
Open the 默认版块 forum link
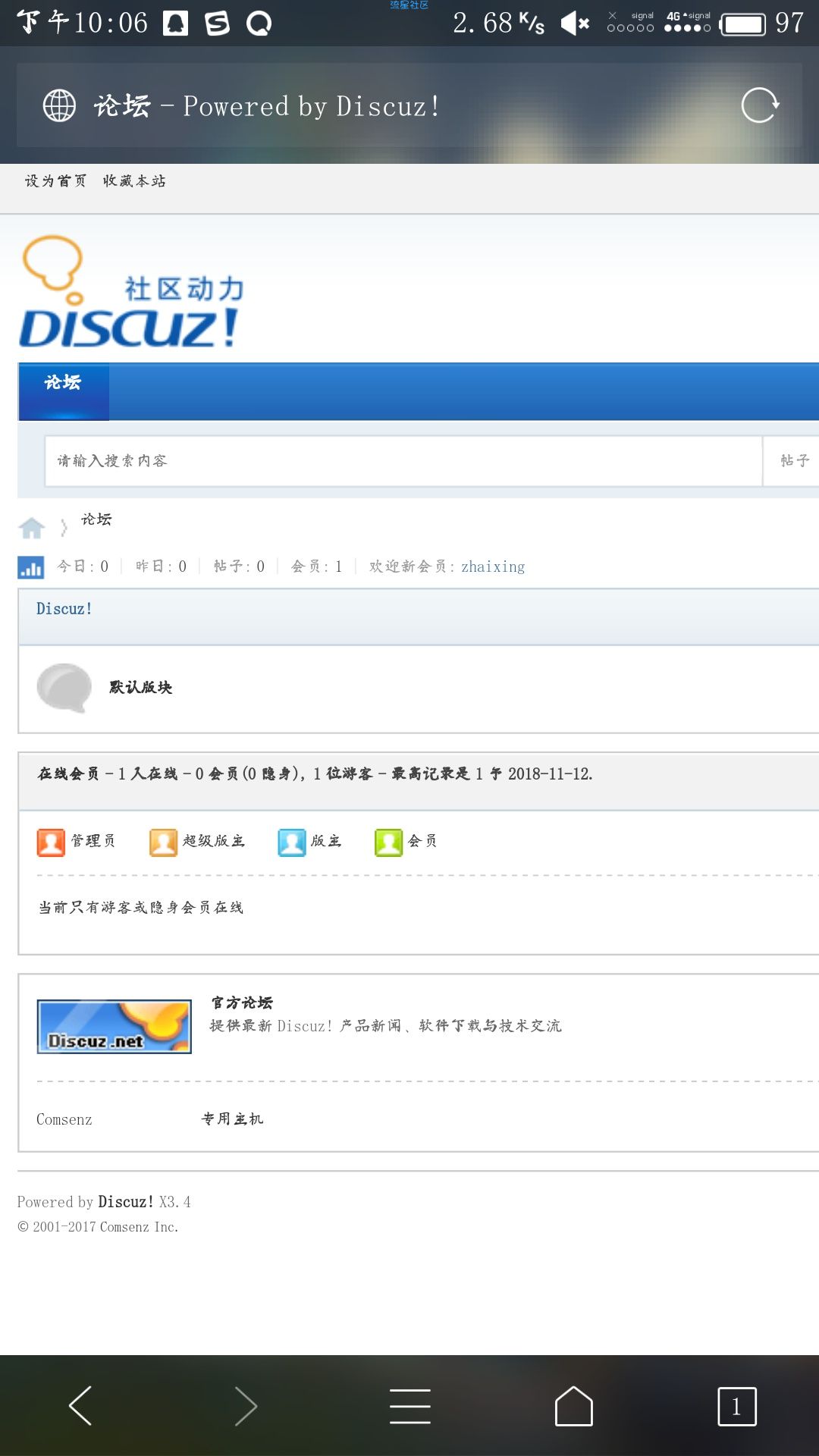click(x=141, y=688)
